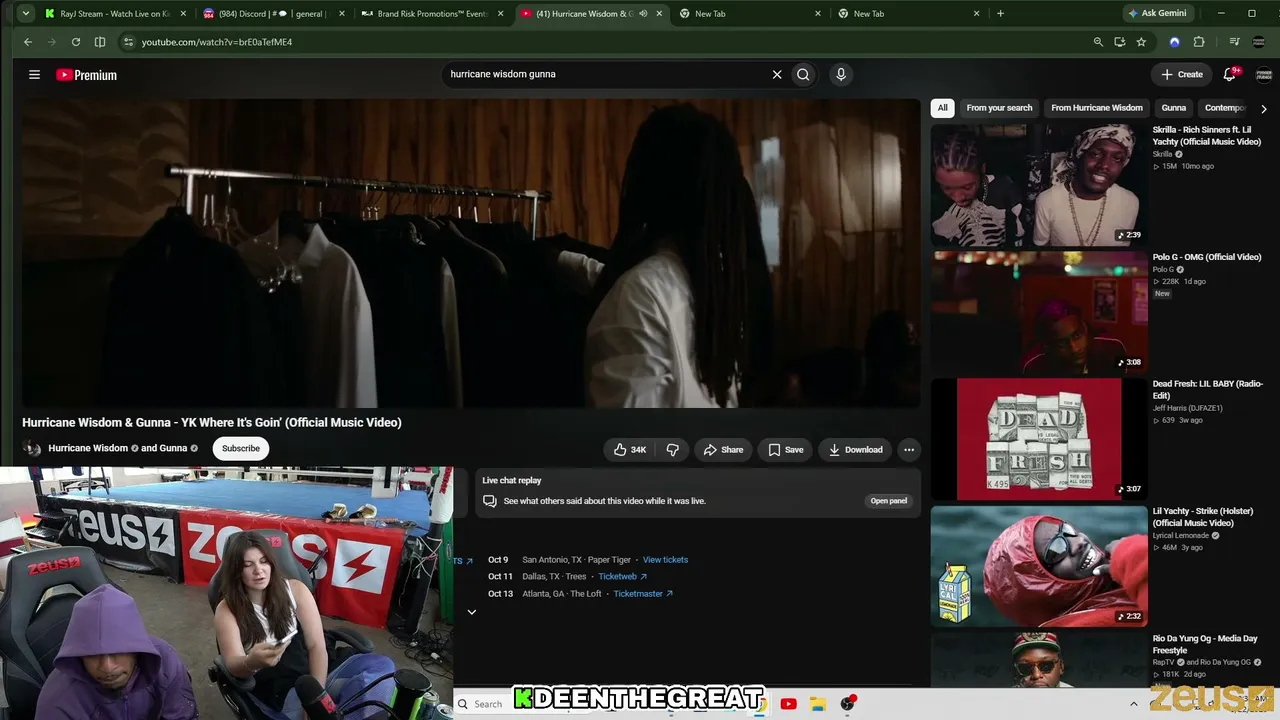Open Dead Fresh LIL BABY thumbnail
The height and width of the screenshot is (720, 1280).
[x=1038, y=439]
